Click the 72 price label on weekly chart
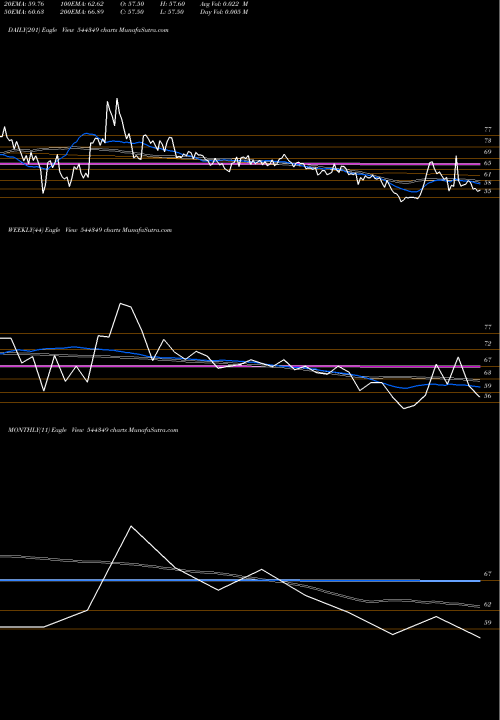This screenshot has height=720, width=500. (488, 343)
